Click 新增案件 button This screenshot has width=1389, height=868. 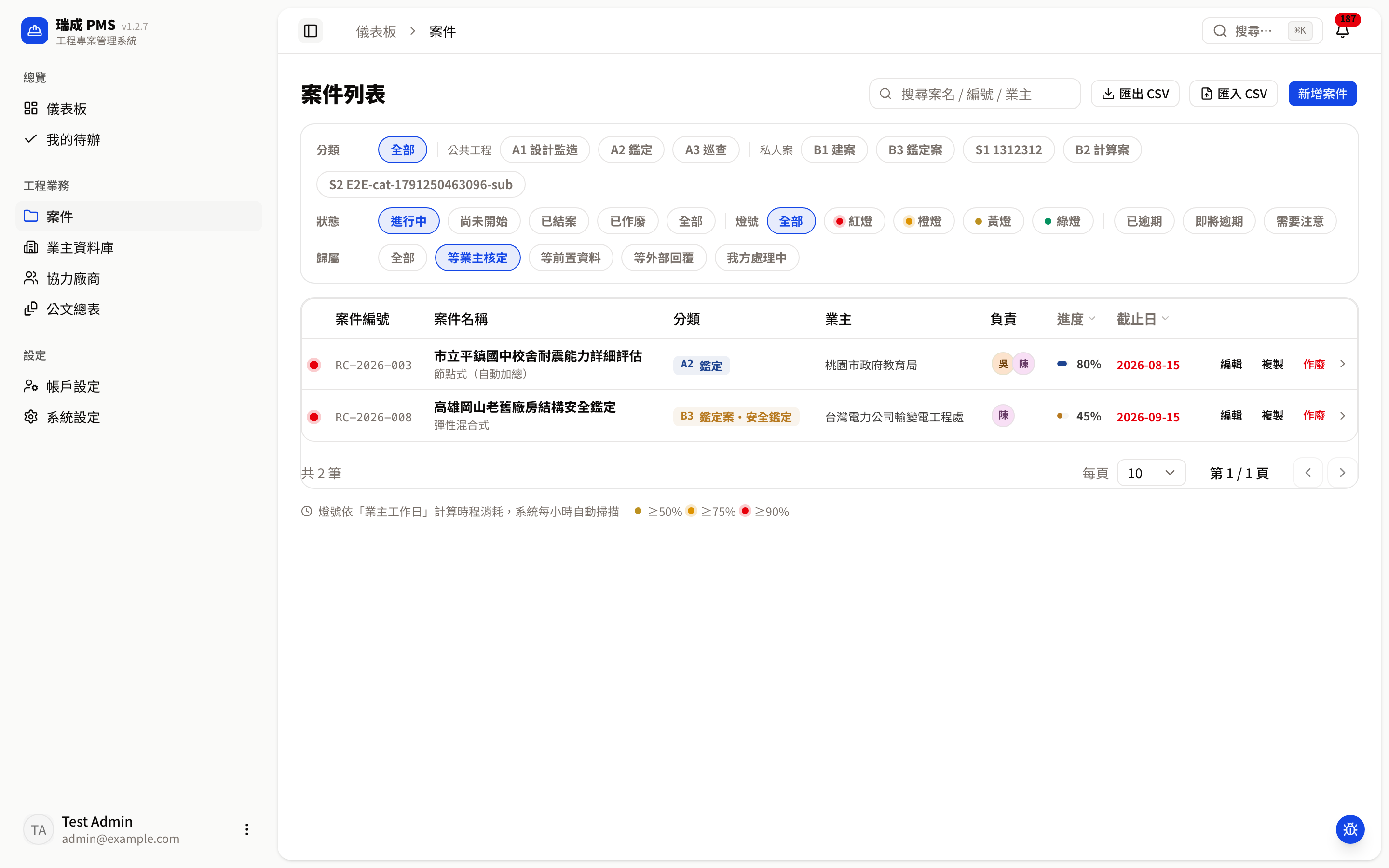pos(1322,94)
